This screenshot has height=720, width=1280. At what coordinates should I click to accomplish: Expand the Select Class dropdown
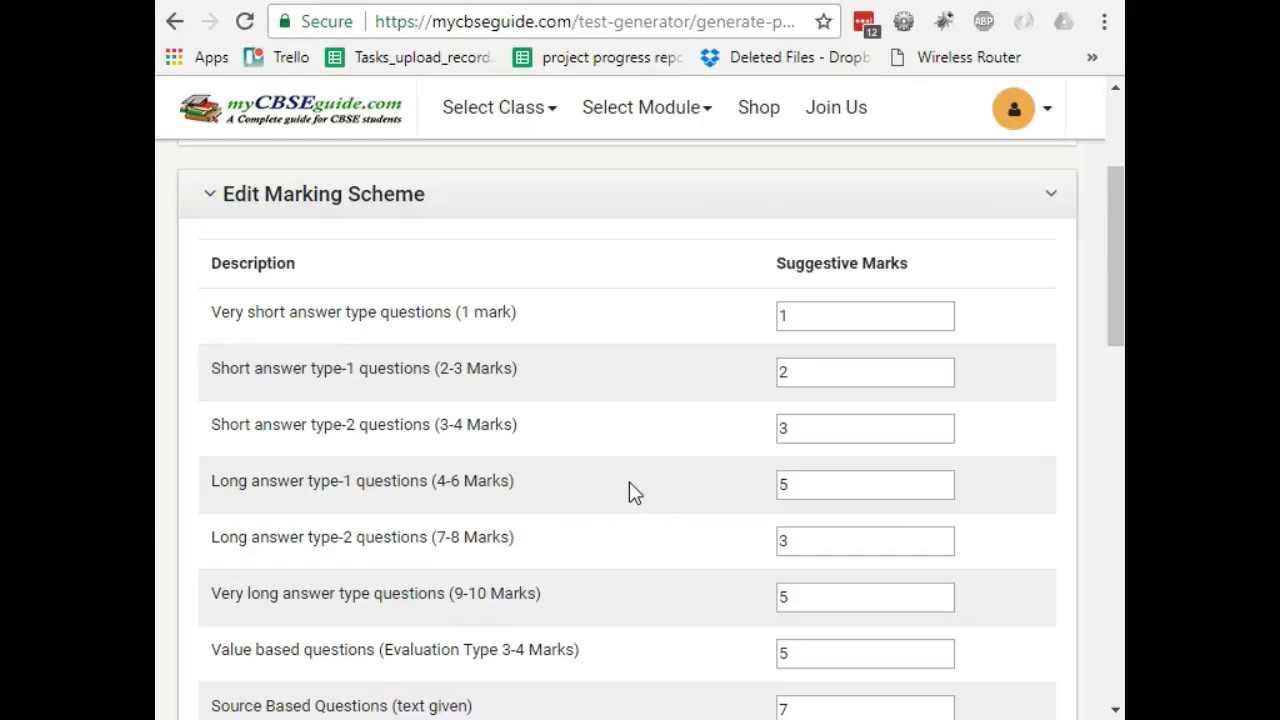point(499,107)
